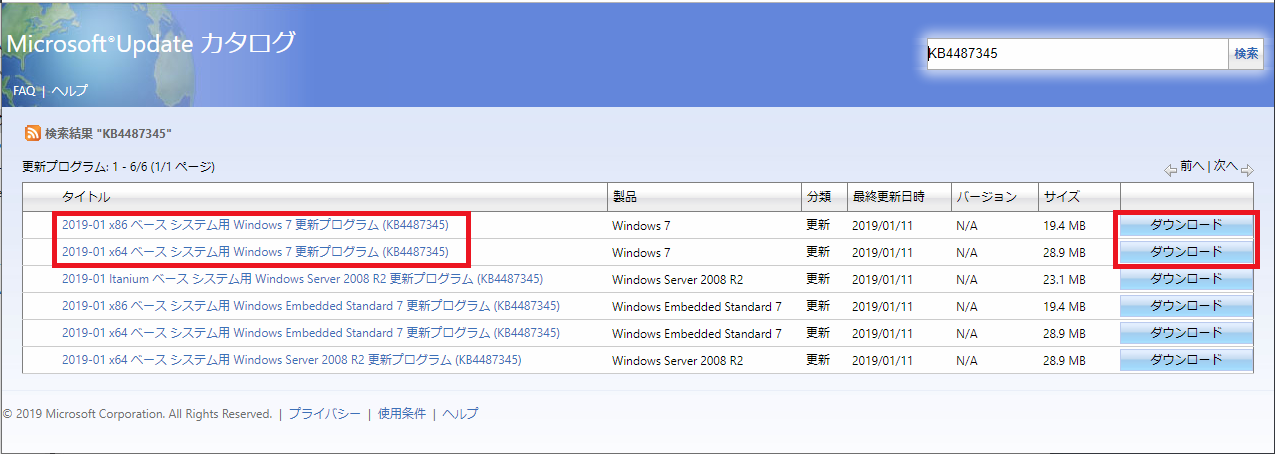Sort by バージョン column header

[986, 197]
